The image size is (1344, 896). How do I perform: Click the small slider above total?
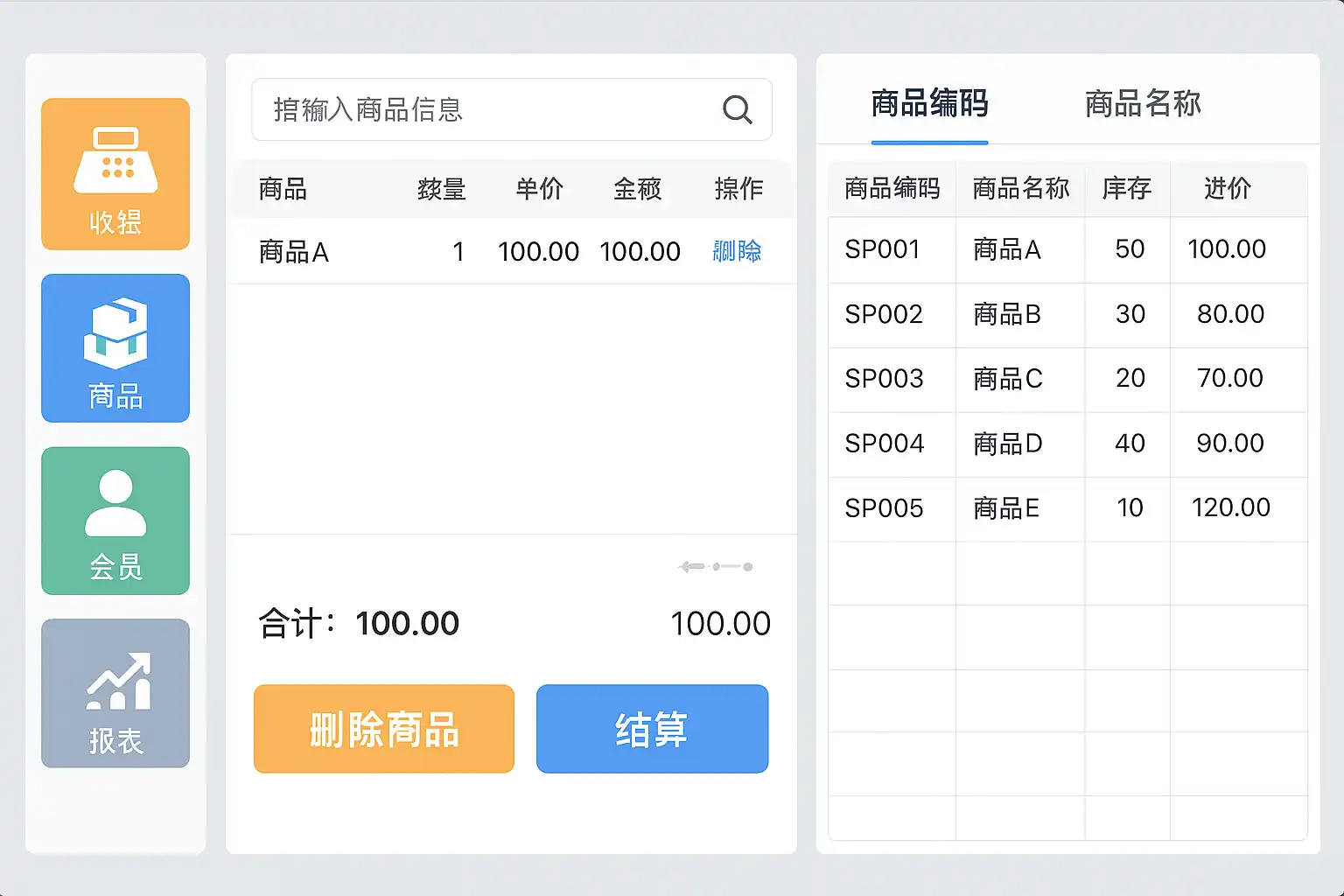click(x=716, y=567)
